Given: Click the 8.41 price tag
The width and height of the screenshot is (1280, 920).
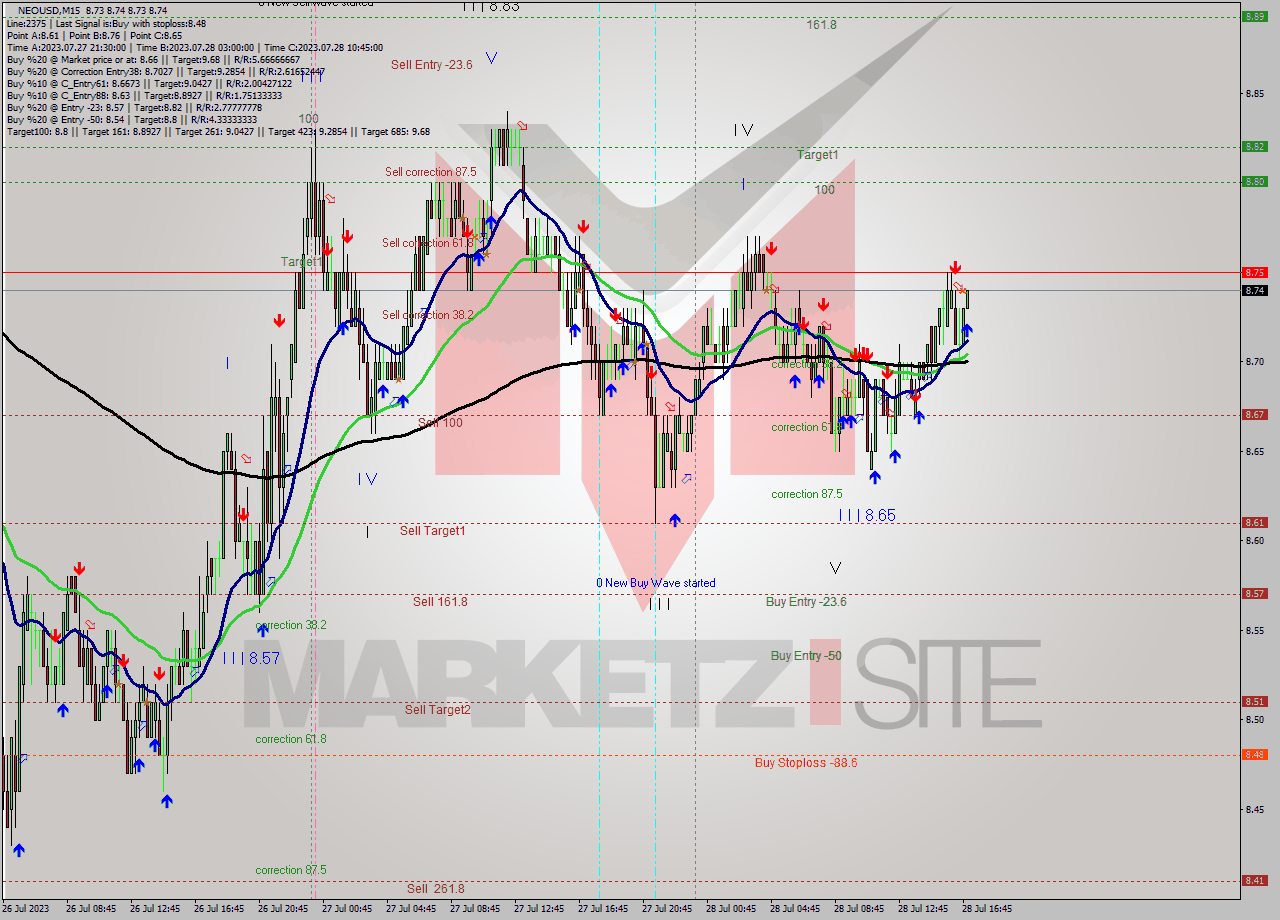Looking at the screenshot, I should click(x=1254, y=880).
